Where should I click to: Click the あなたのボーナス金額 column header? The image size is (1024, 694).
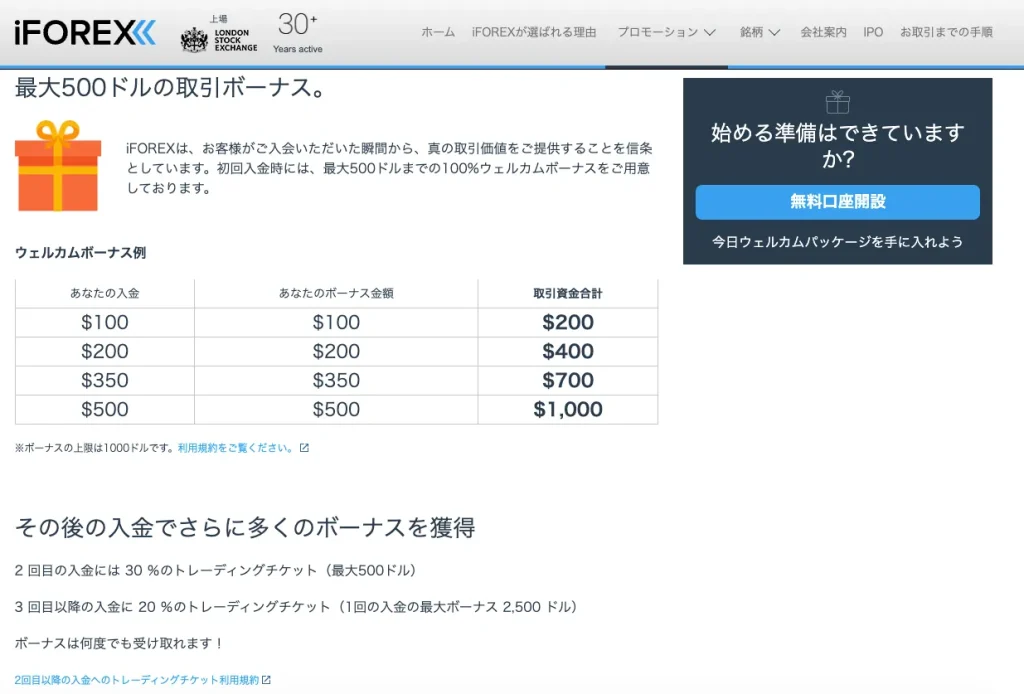tap(336, 293)
